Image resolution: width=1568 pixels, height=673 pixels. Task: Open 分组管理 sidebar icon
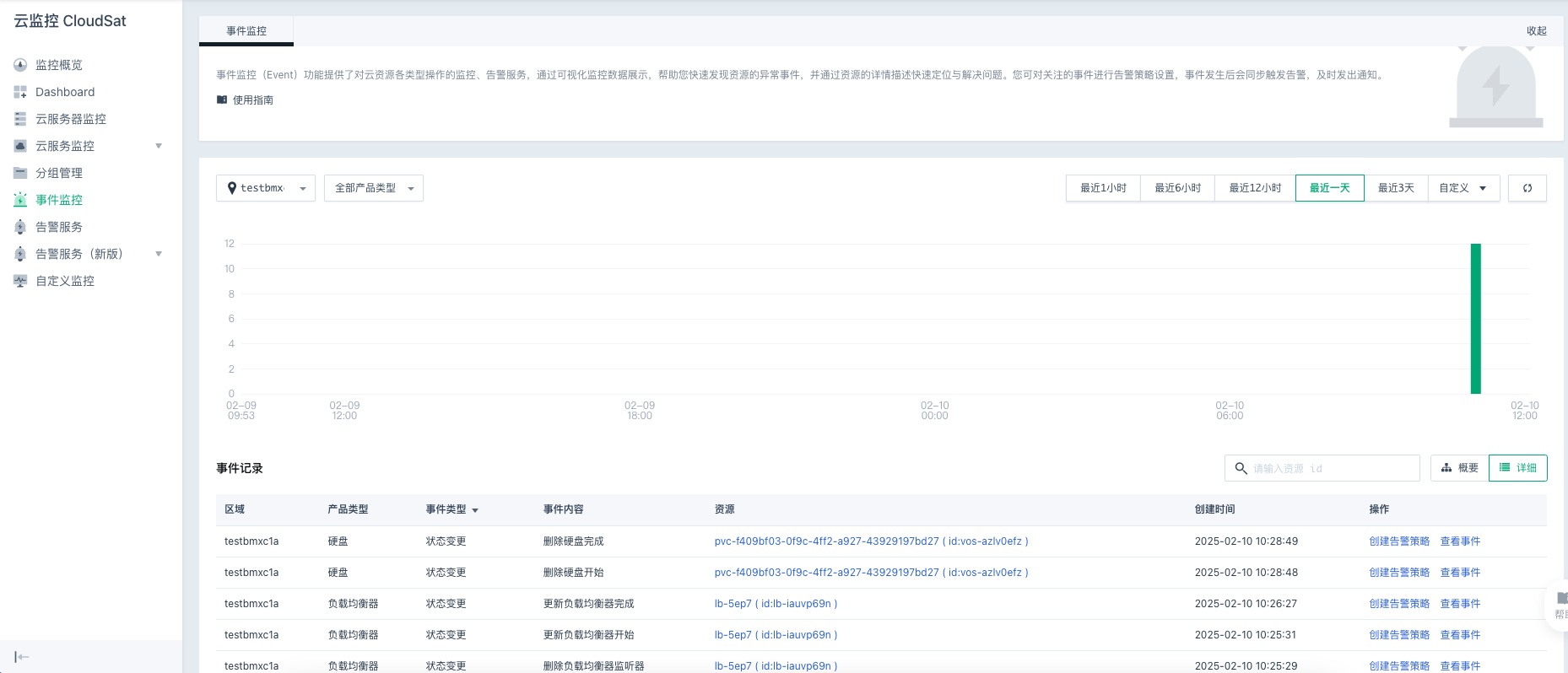(20, 173)
